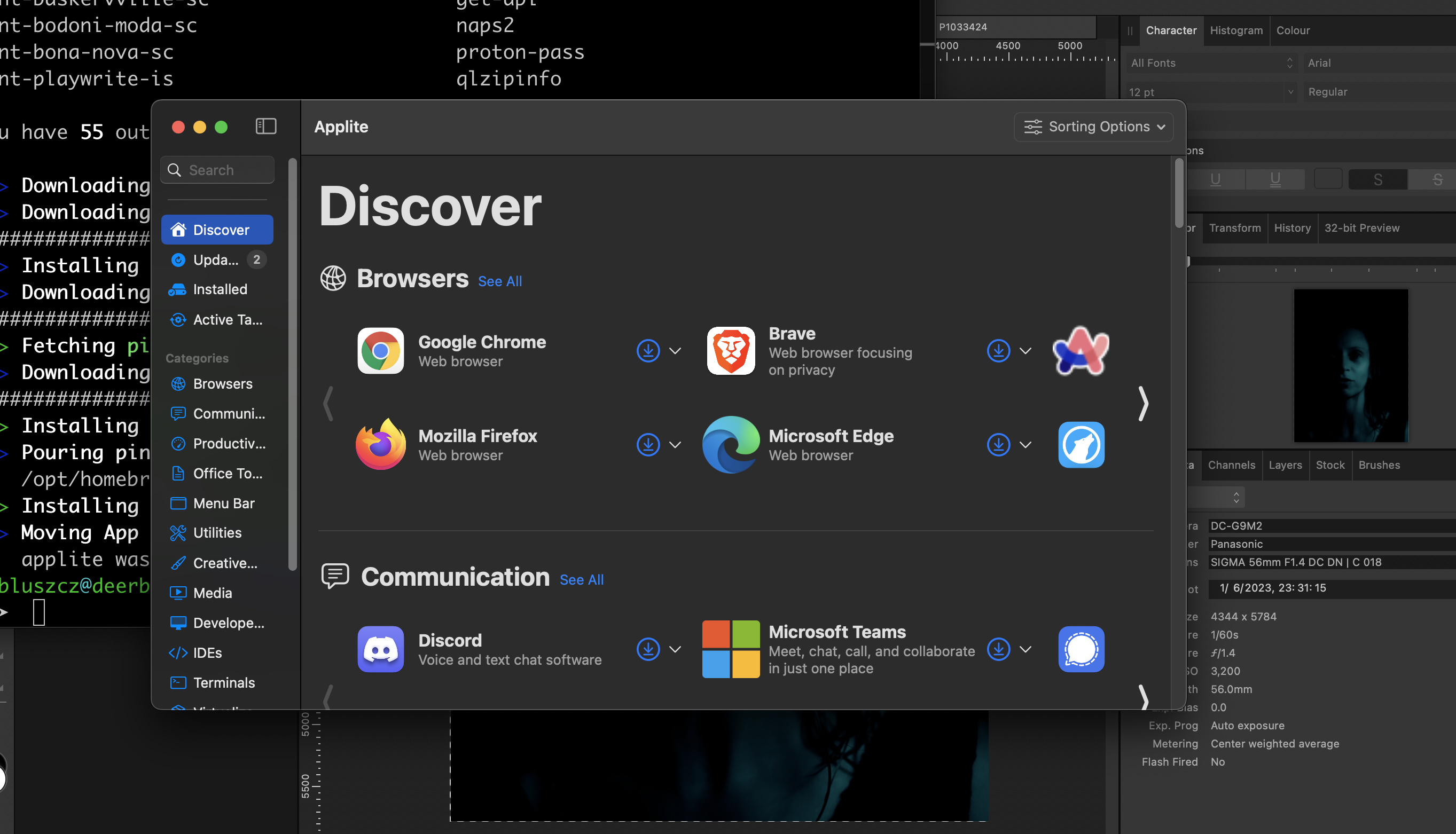Viewport: 1456px width, 834px height.
Task: Expand options chevron for Brave
Action: coord(1025,351)
